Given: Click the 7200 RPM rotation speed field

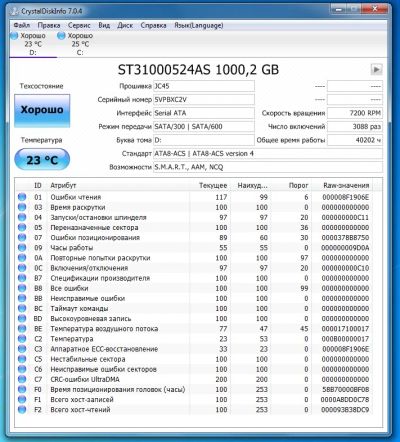Looking at the screenshot, I should pos(355,113).
